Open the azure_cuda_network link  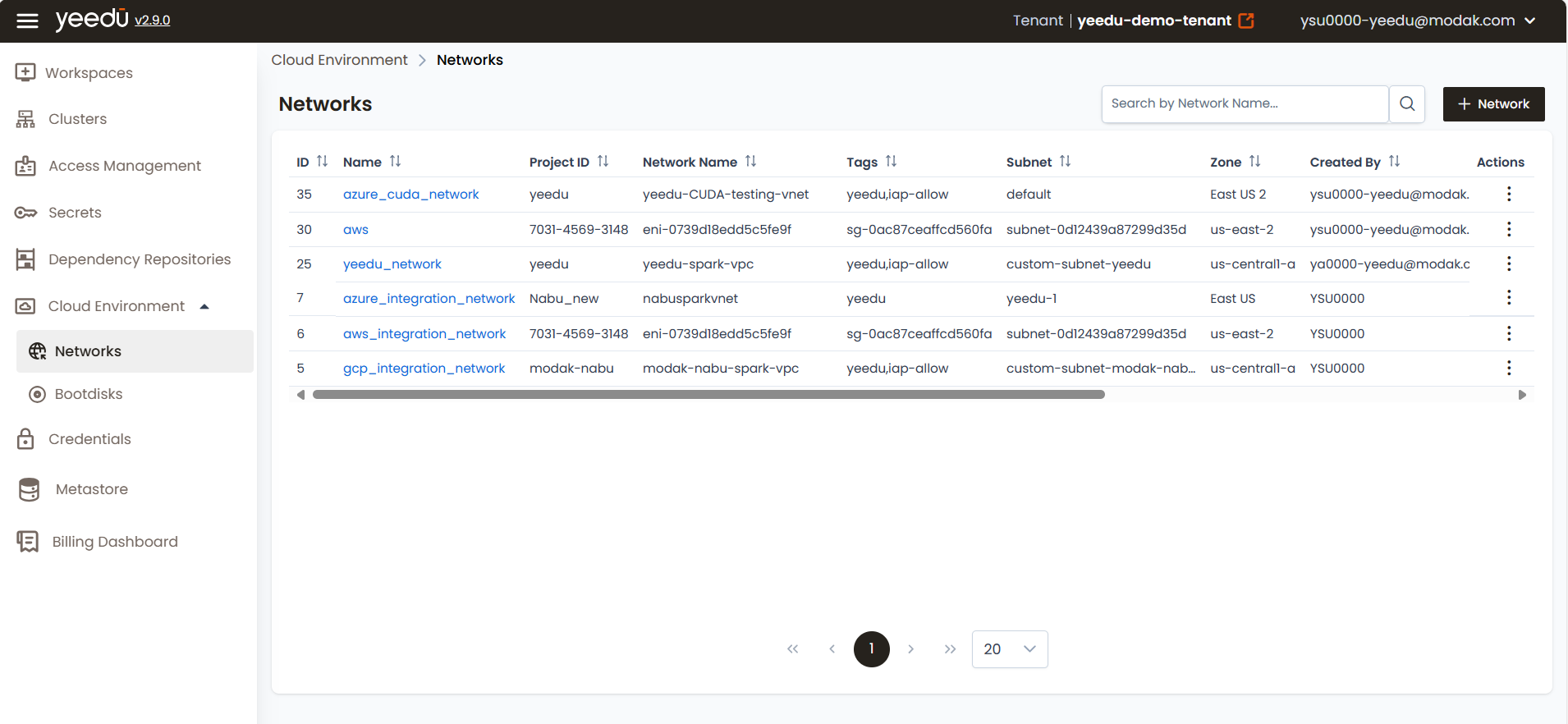pyautogui.click(x=410, y=195)
